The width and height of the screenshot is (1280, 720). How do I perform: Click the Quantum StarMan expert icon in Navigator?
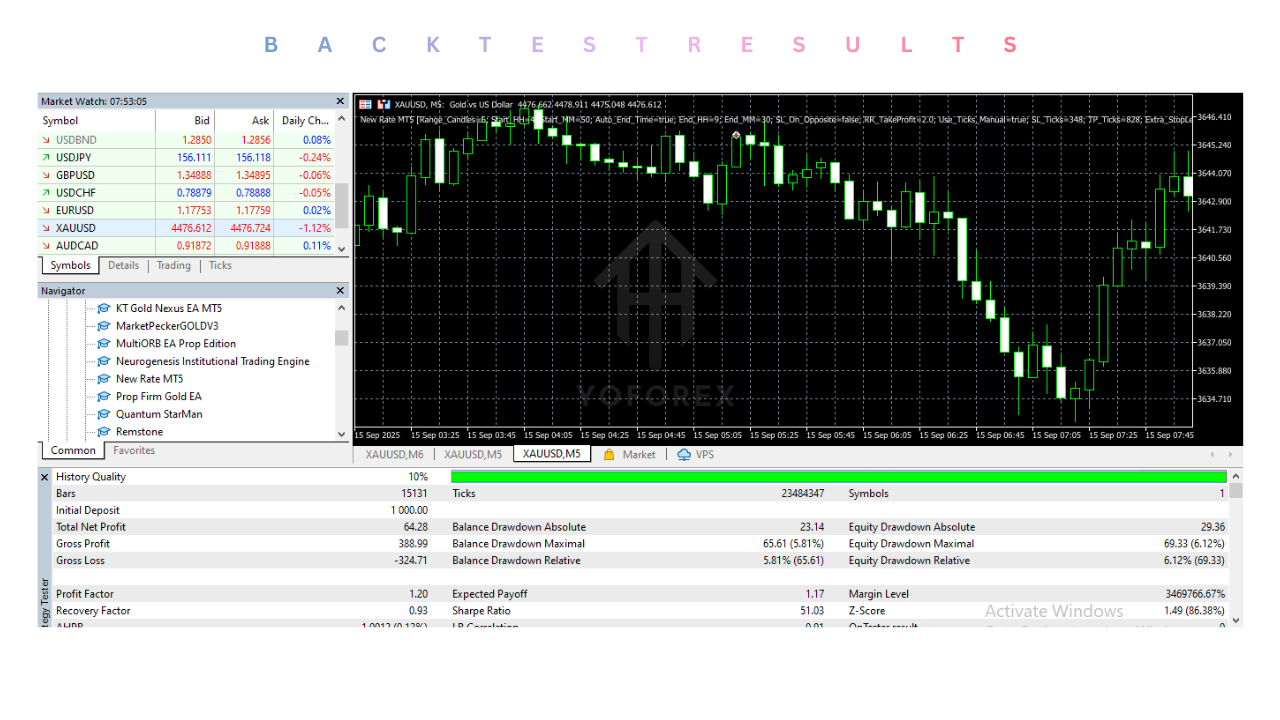click(x=104, y=413)
